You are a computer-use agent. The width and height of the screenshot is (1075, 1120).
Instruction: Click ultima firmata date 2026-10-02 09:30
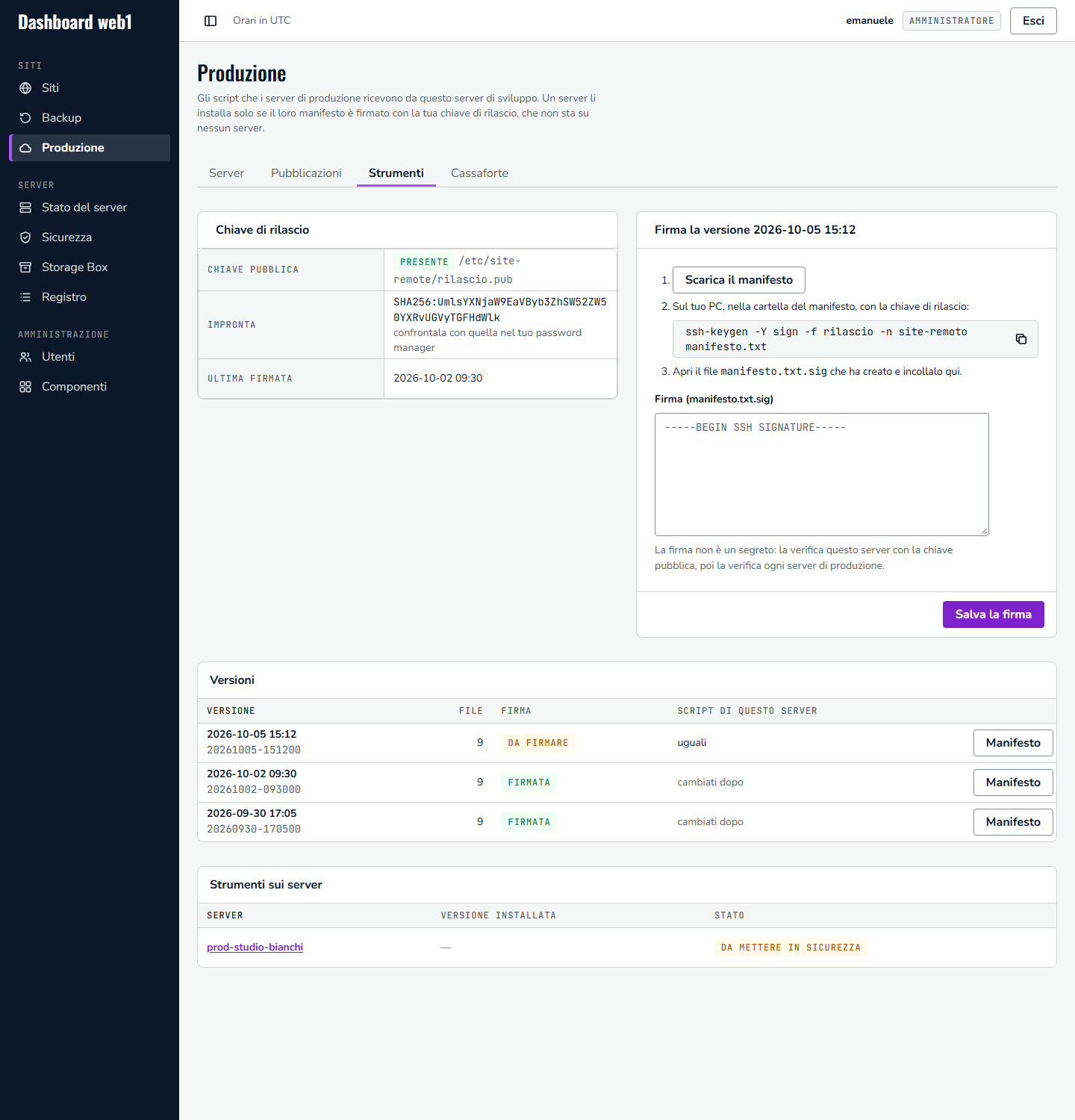point(438,379)
